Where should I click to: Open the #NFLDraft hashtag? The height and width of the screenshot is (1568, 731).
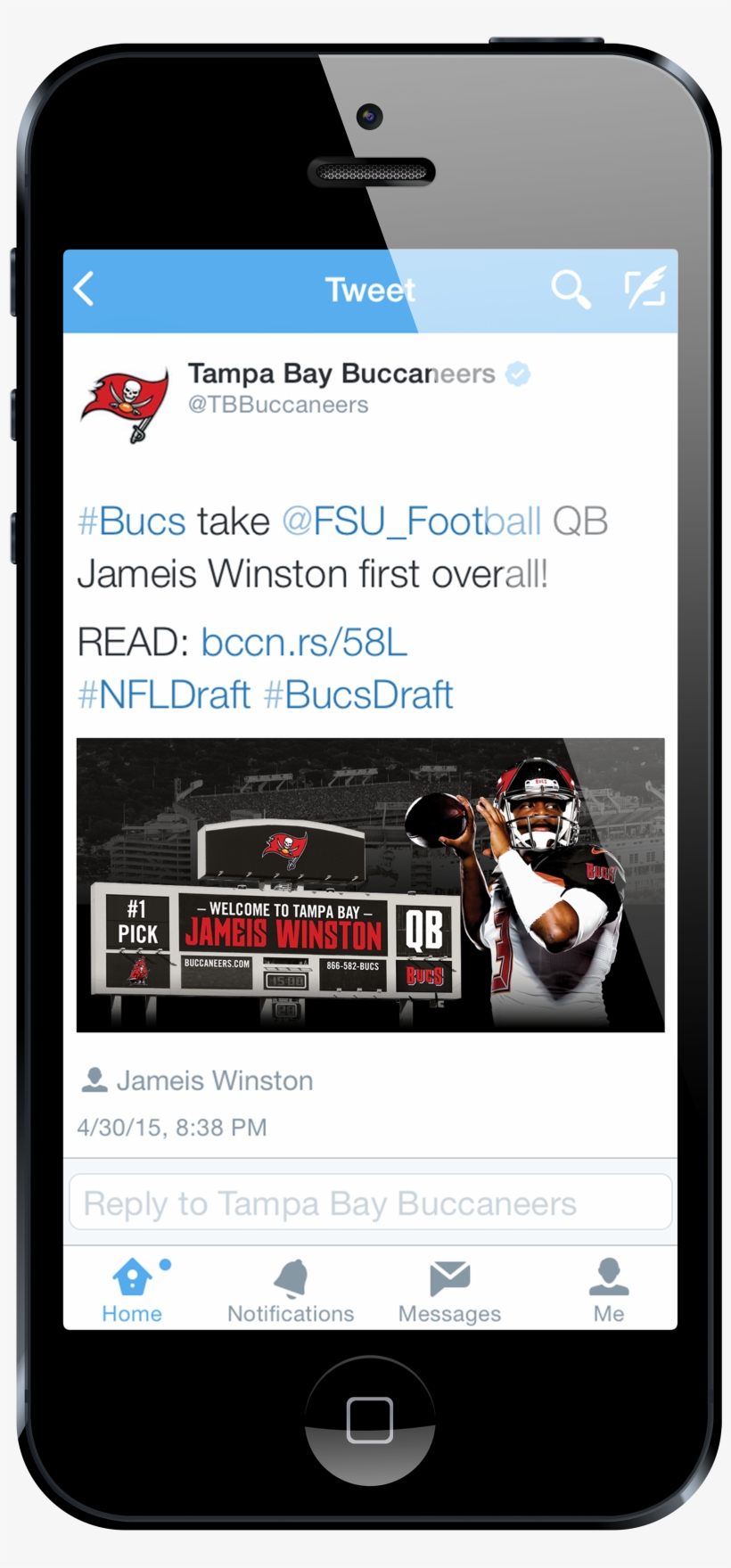click(x=164, y=694)
